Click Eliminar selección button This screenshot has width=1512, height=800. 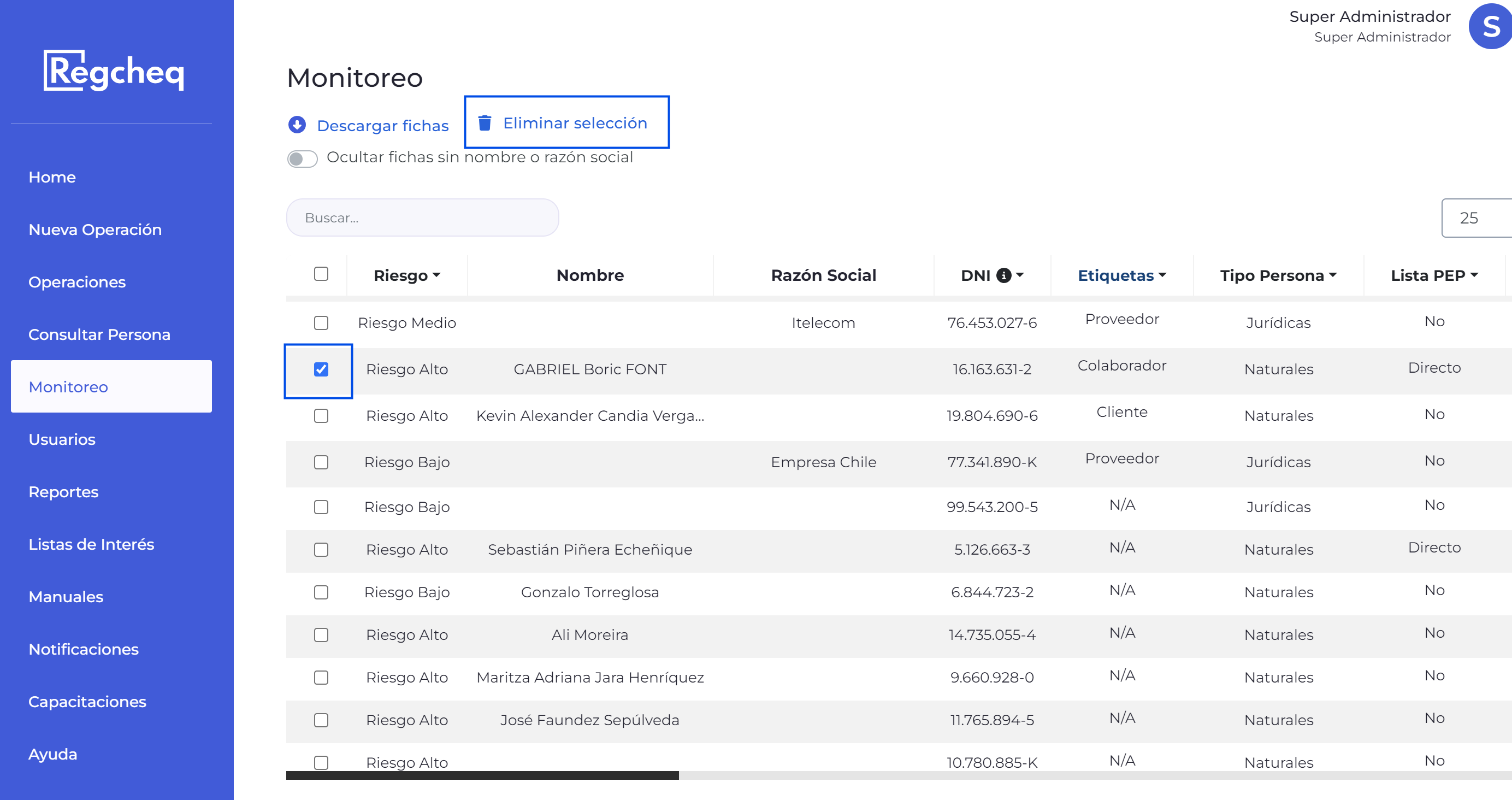566,122
